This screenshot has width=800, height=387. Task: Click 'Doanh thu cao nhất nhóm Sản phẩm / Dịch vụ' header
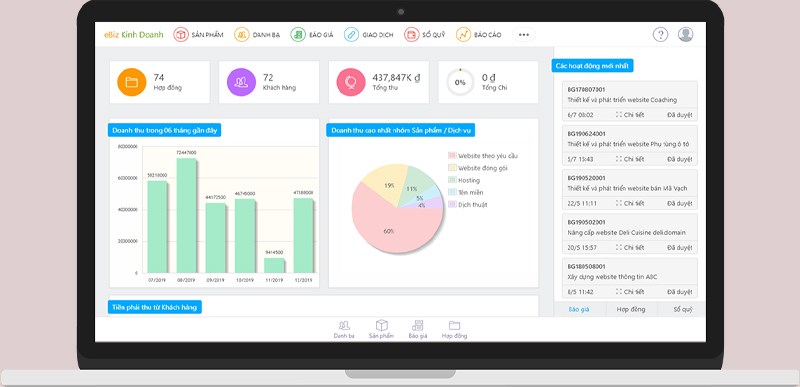(x=401, y=131)
